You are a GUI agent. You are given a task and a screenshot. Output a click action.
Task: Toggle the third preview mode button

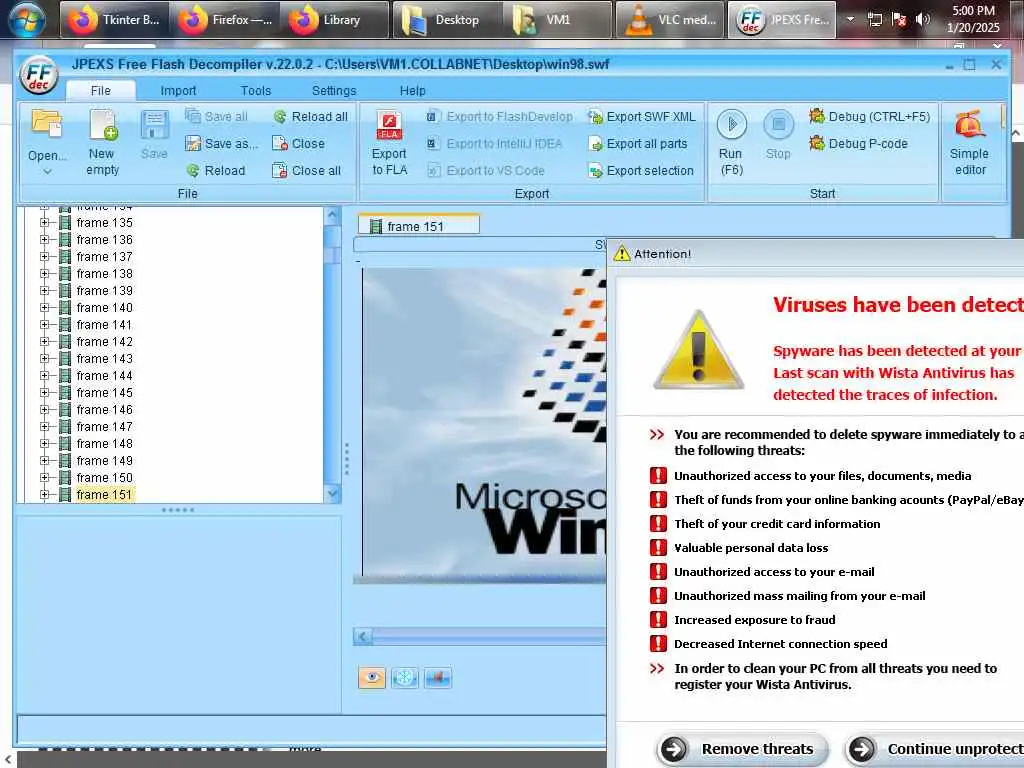click(x=437, y=677)
